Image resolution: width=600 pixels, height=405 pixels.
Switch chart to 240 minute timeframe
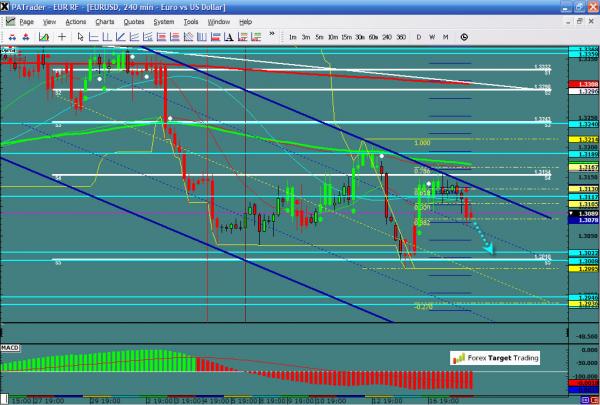387,36
